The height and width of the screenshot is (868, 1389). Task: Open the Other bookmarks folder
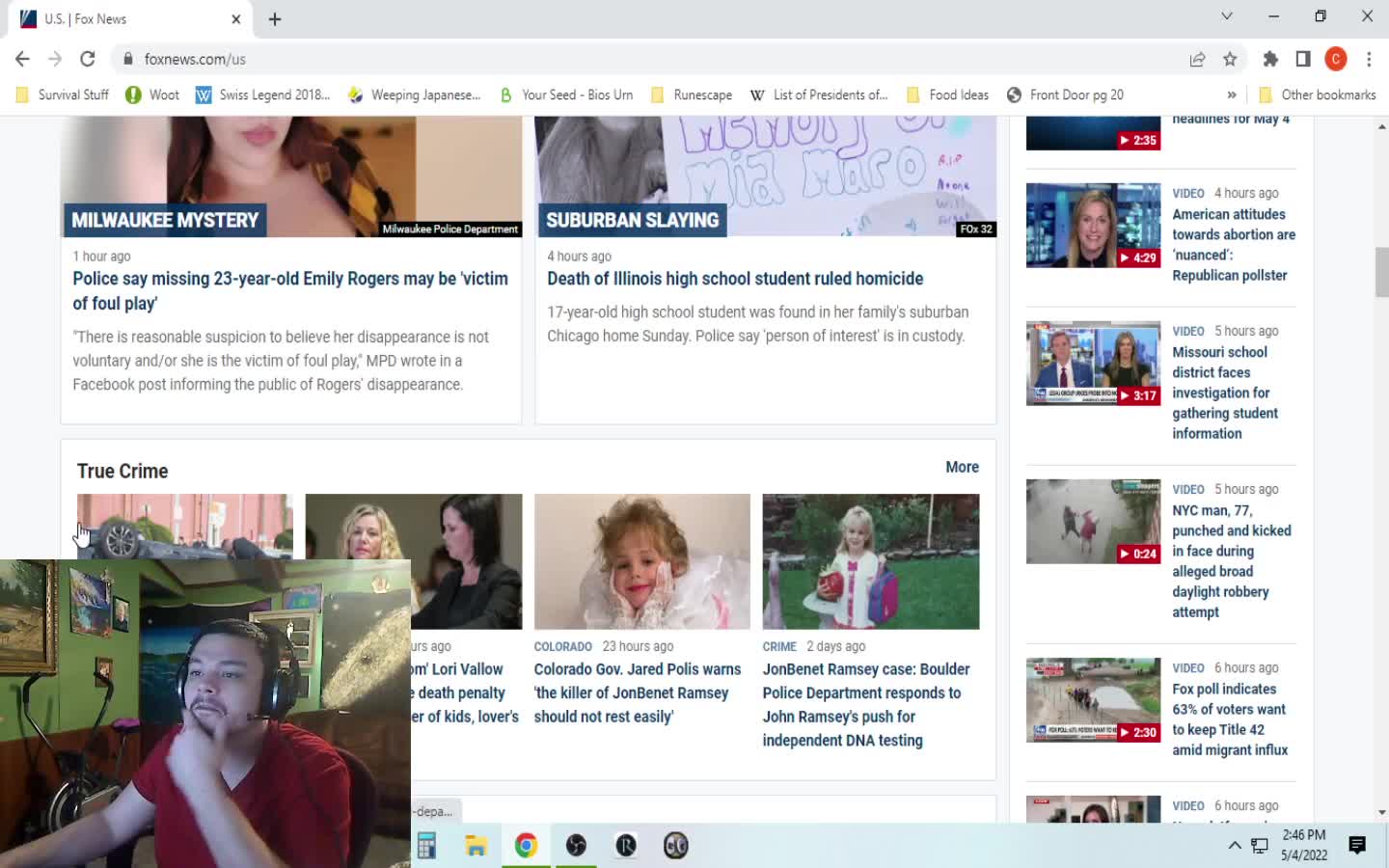click(1318, 95)
